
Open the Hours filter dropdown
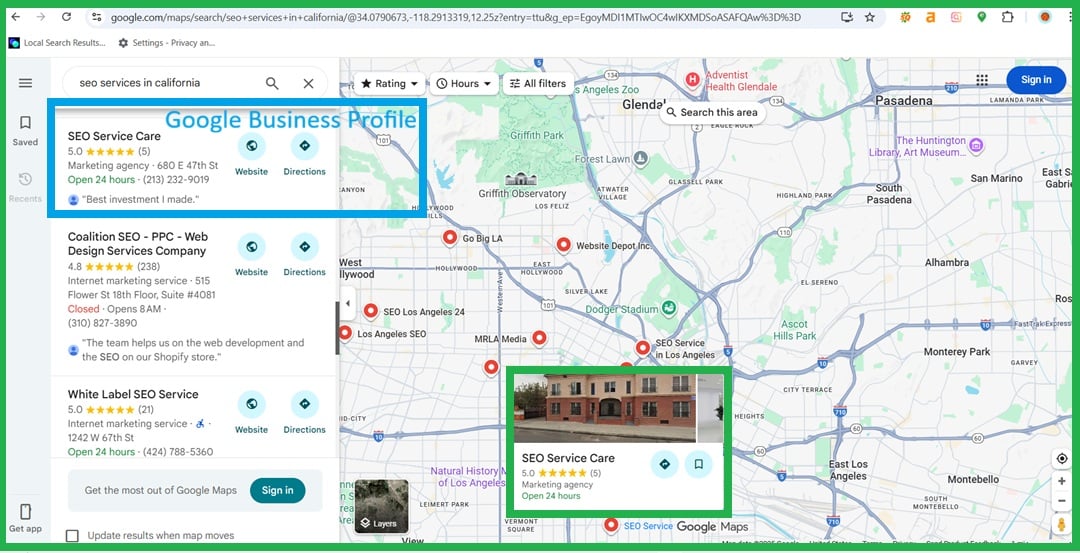(464, 84)
